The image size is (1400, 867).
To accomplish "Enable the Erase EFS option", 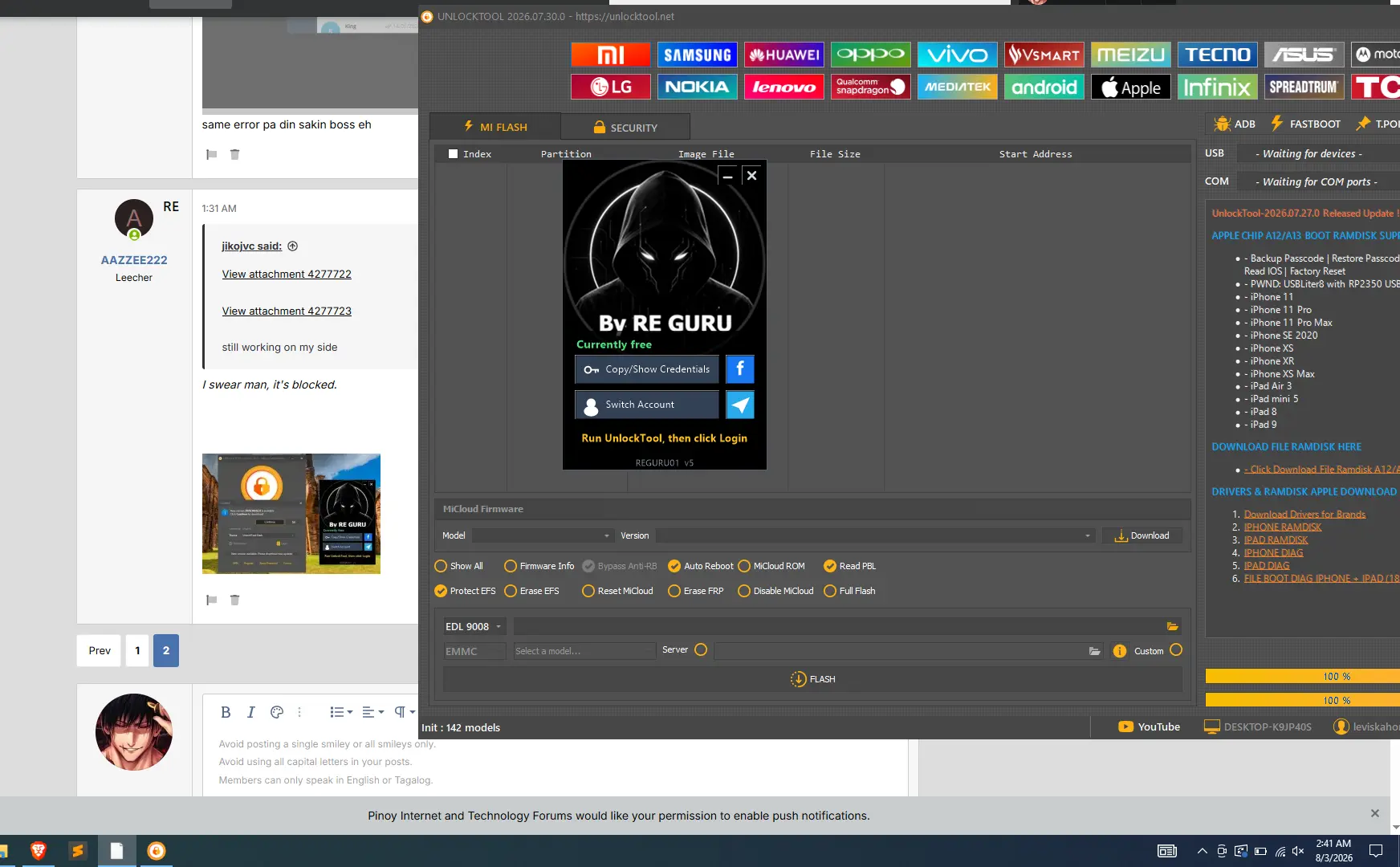I will click(x=531, y=591).
